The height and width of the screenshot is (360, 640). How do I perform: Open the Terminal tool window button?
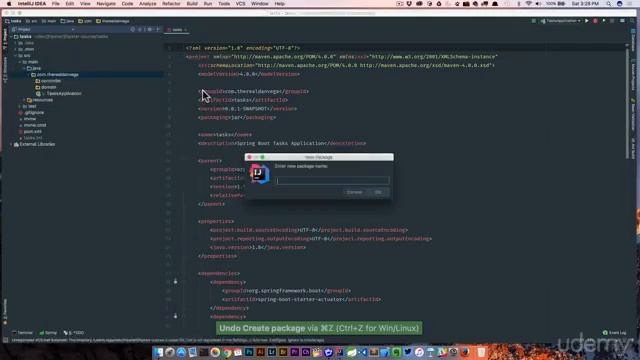click(x=22, y=333)
